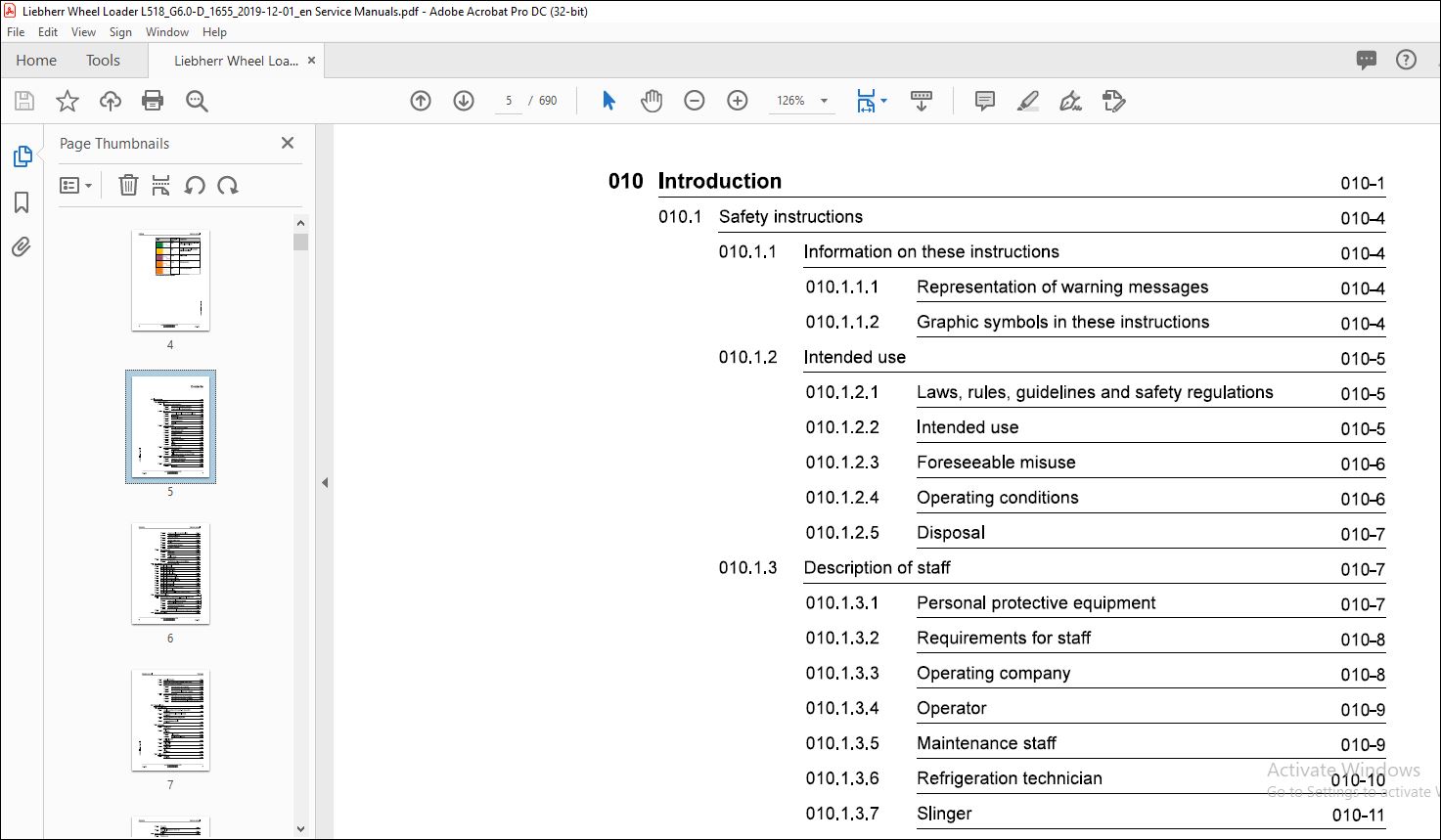Open the Sign document pen icon
The image size is (1441, 840).
[x=1070, y=101]
